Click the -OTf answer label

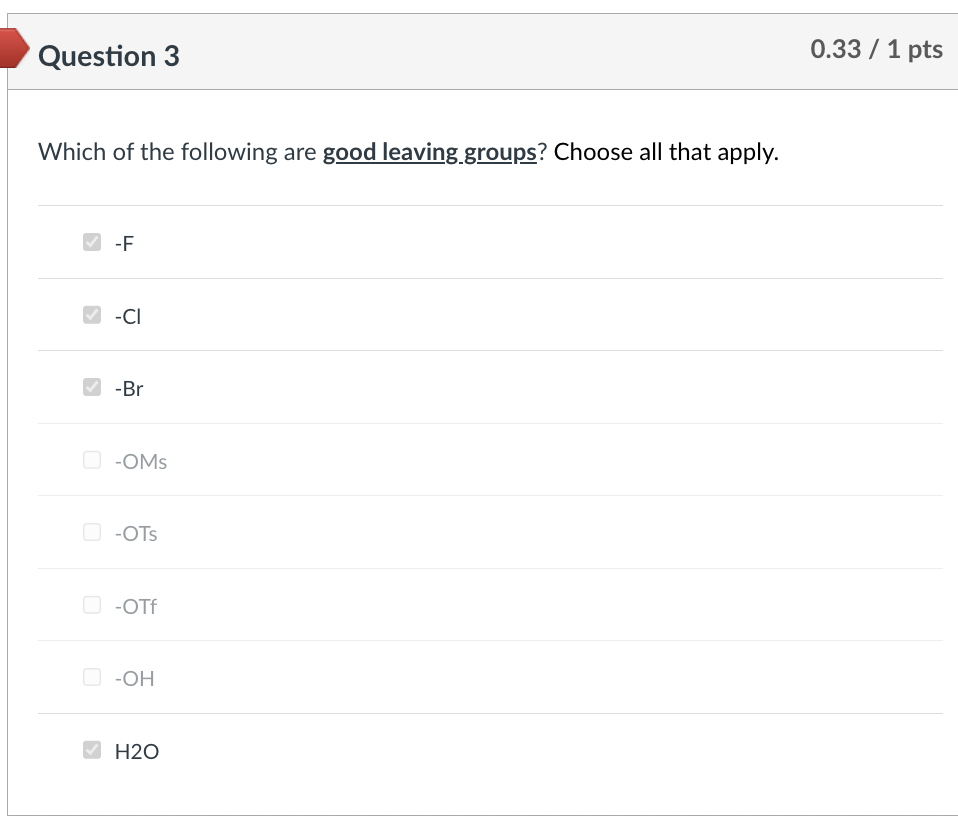[136, 607]
